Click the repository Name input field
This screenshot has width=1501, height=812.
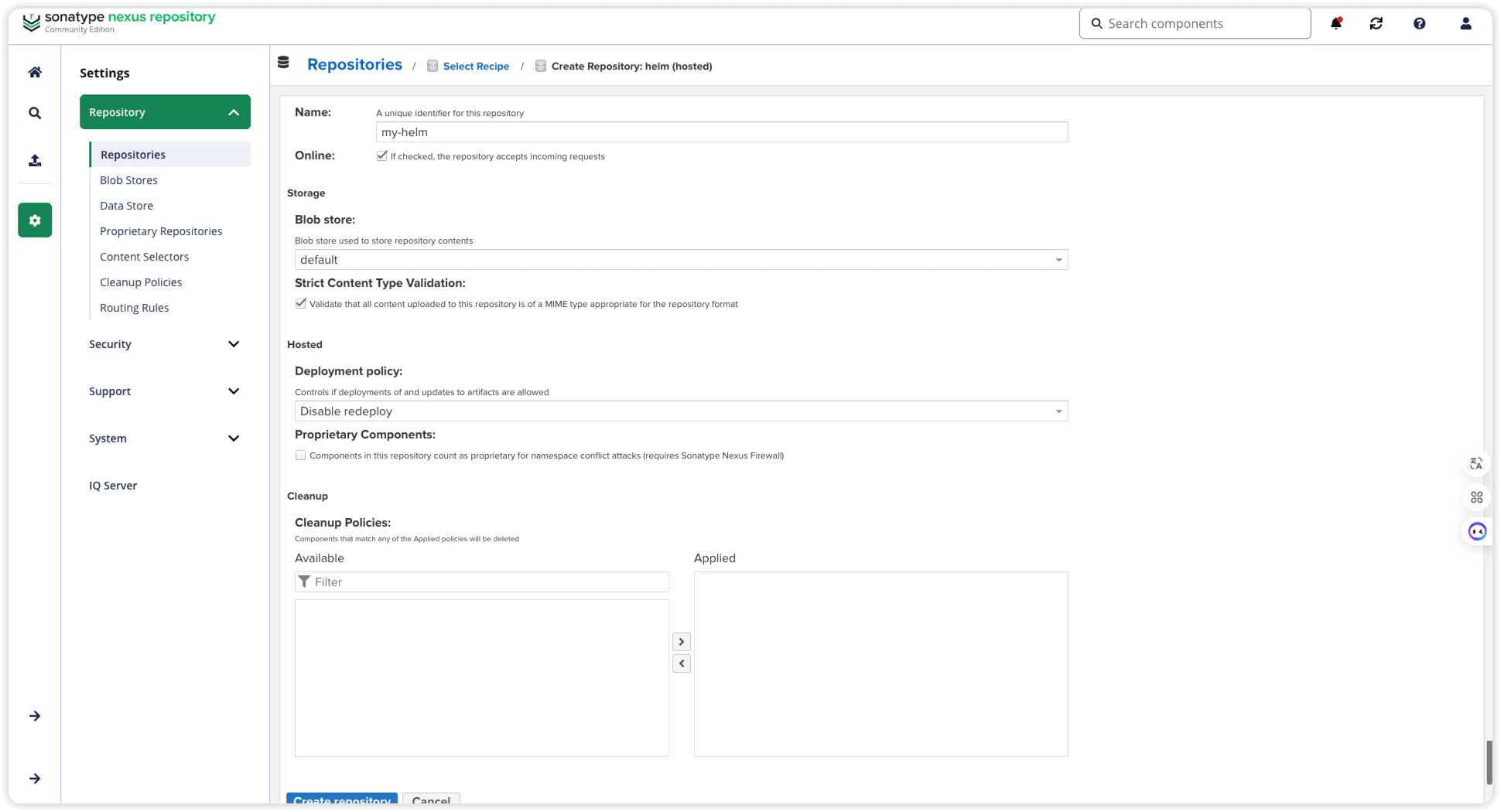tap(722, 132)
